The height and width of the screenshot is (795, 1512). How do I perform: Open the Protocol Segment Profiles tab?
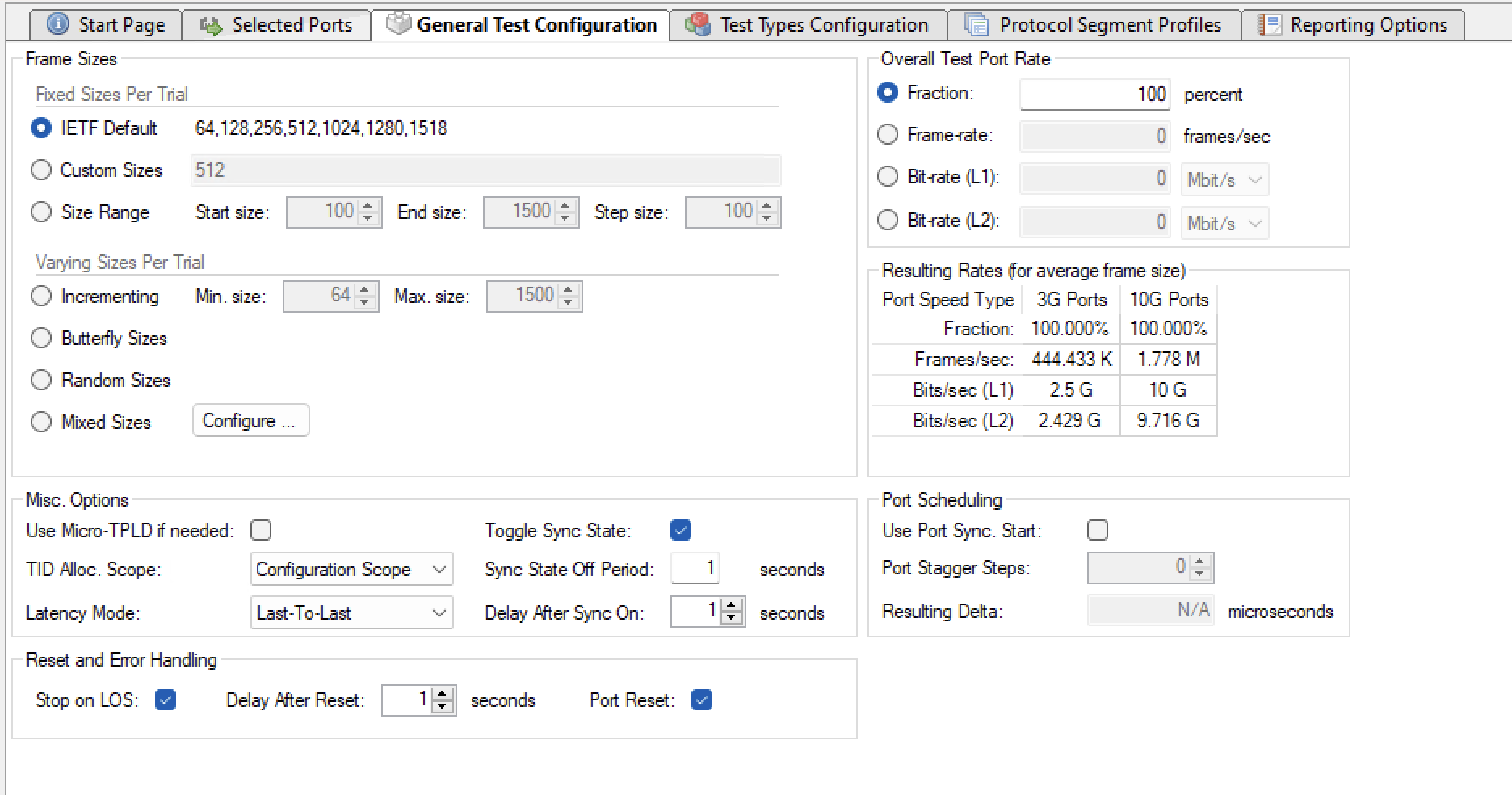(x=1094, y=25)
